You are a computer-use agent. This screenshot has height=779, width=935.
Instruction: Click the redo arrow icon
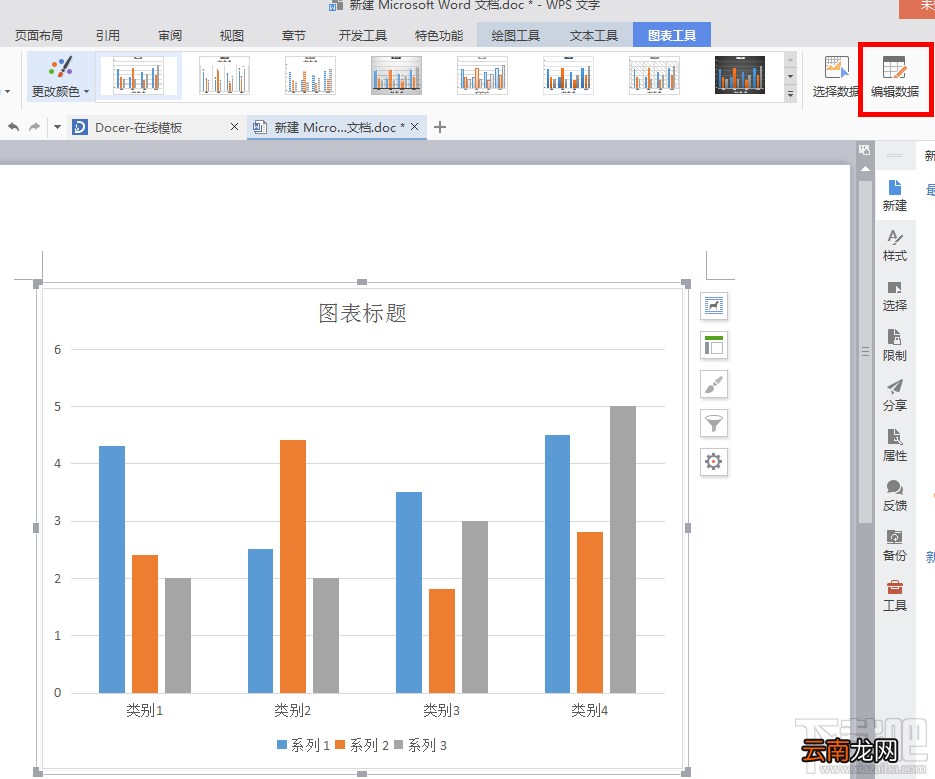pyautogui.click(x=35, y=127)
